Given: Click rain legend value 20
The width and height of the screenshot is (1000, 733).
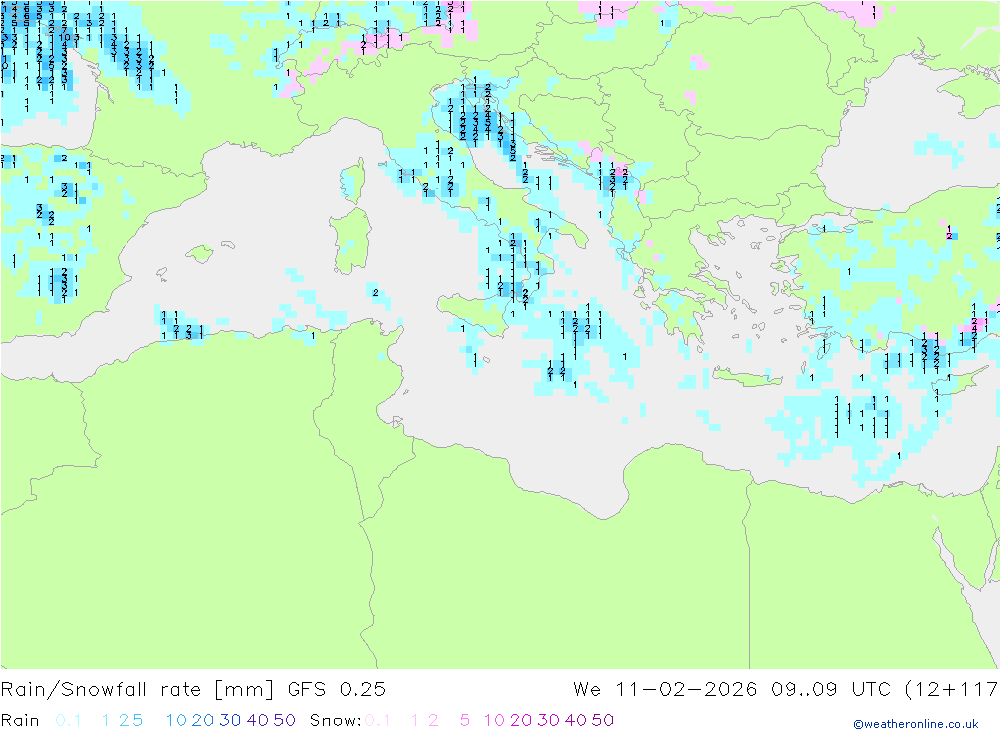Looking at the screenshot, I should pos(203,720).
